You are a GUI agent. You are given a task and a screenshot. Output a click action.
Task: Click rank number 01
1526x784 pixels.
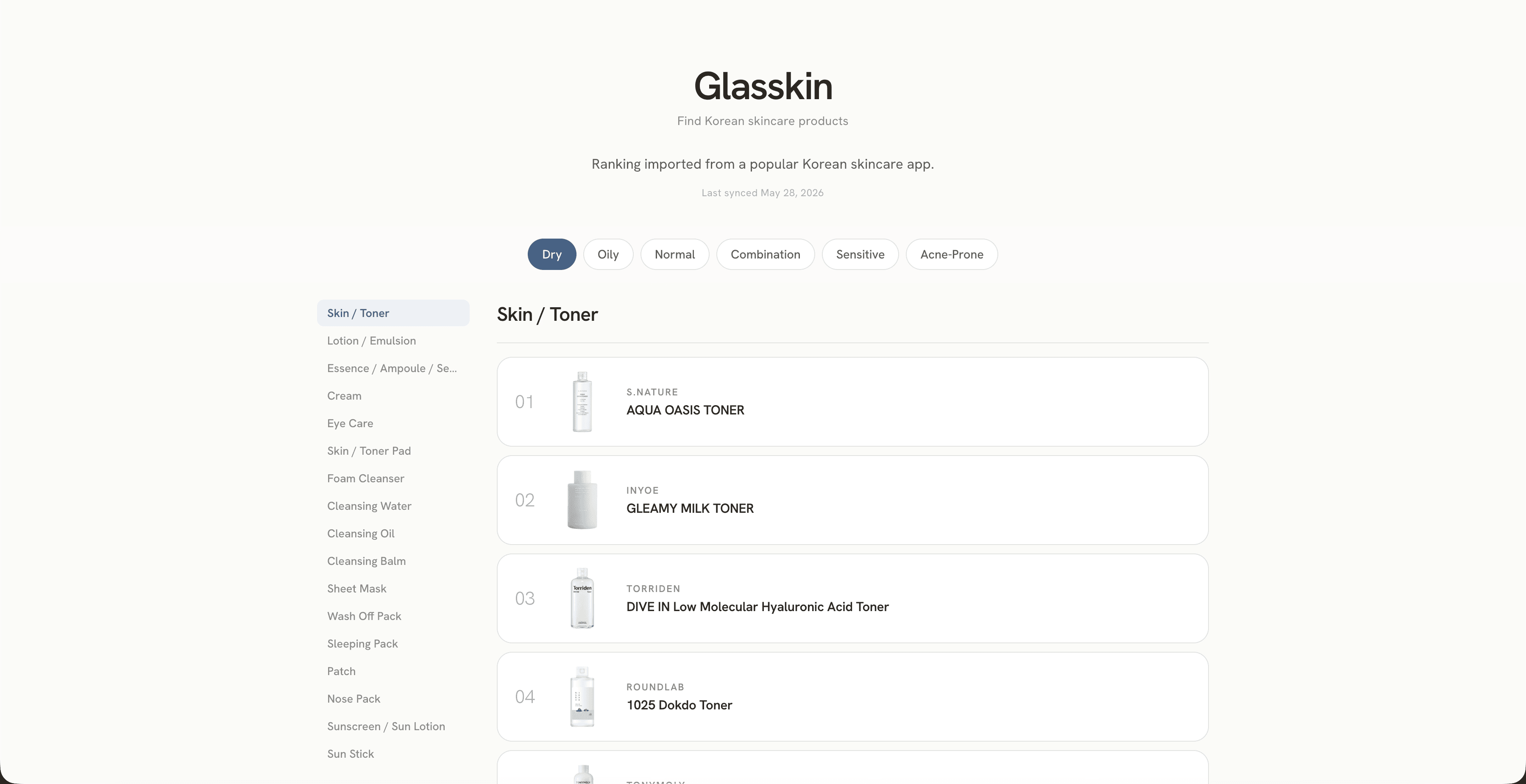coord(524,401)
